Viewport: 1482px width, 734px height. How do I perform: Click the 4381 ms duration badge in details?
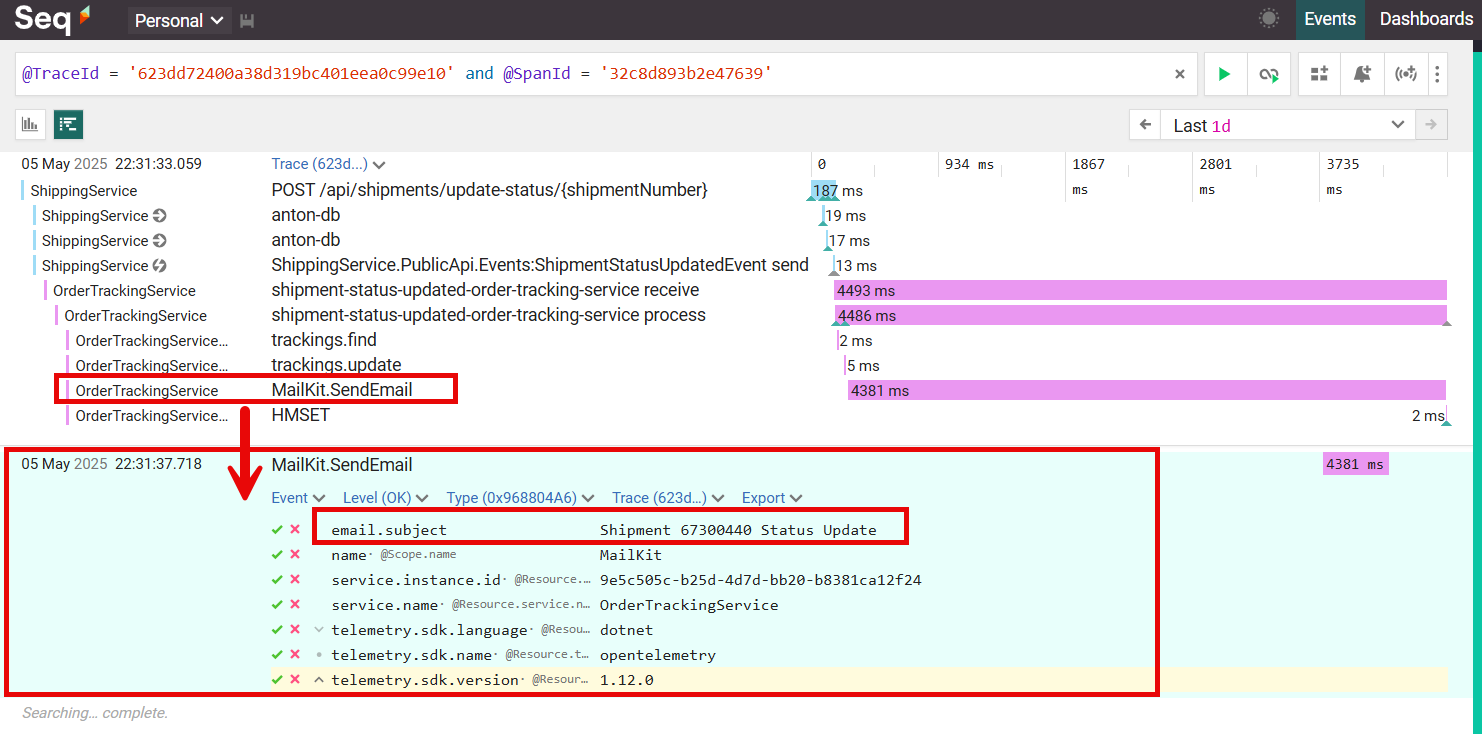click(x=1356, y=464)
